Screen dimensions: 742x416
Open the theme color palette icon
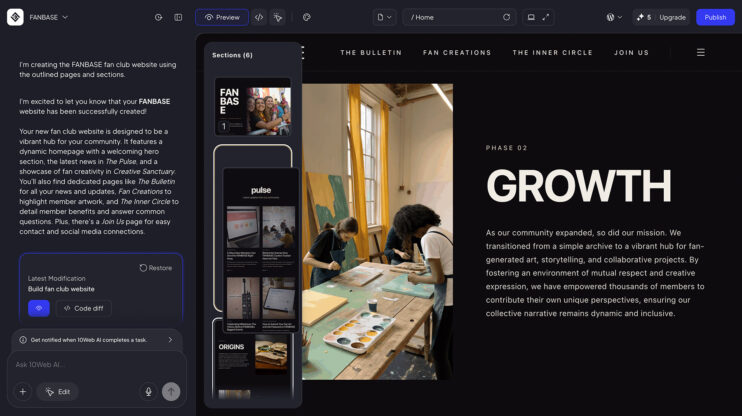click(307, 17)
